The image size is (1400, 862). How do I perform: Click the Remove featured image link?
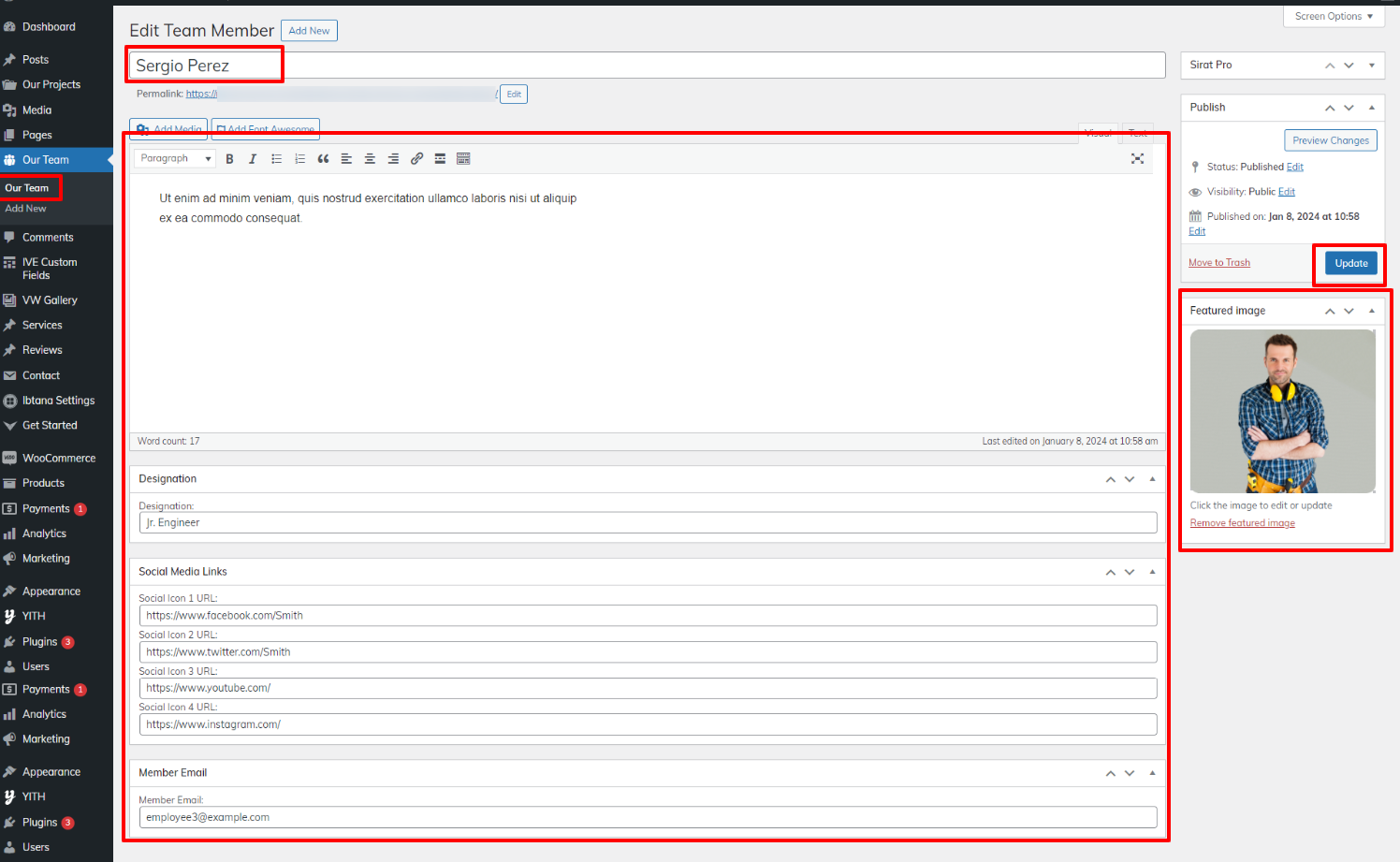[1242, 523]
